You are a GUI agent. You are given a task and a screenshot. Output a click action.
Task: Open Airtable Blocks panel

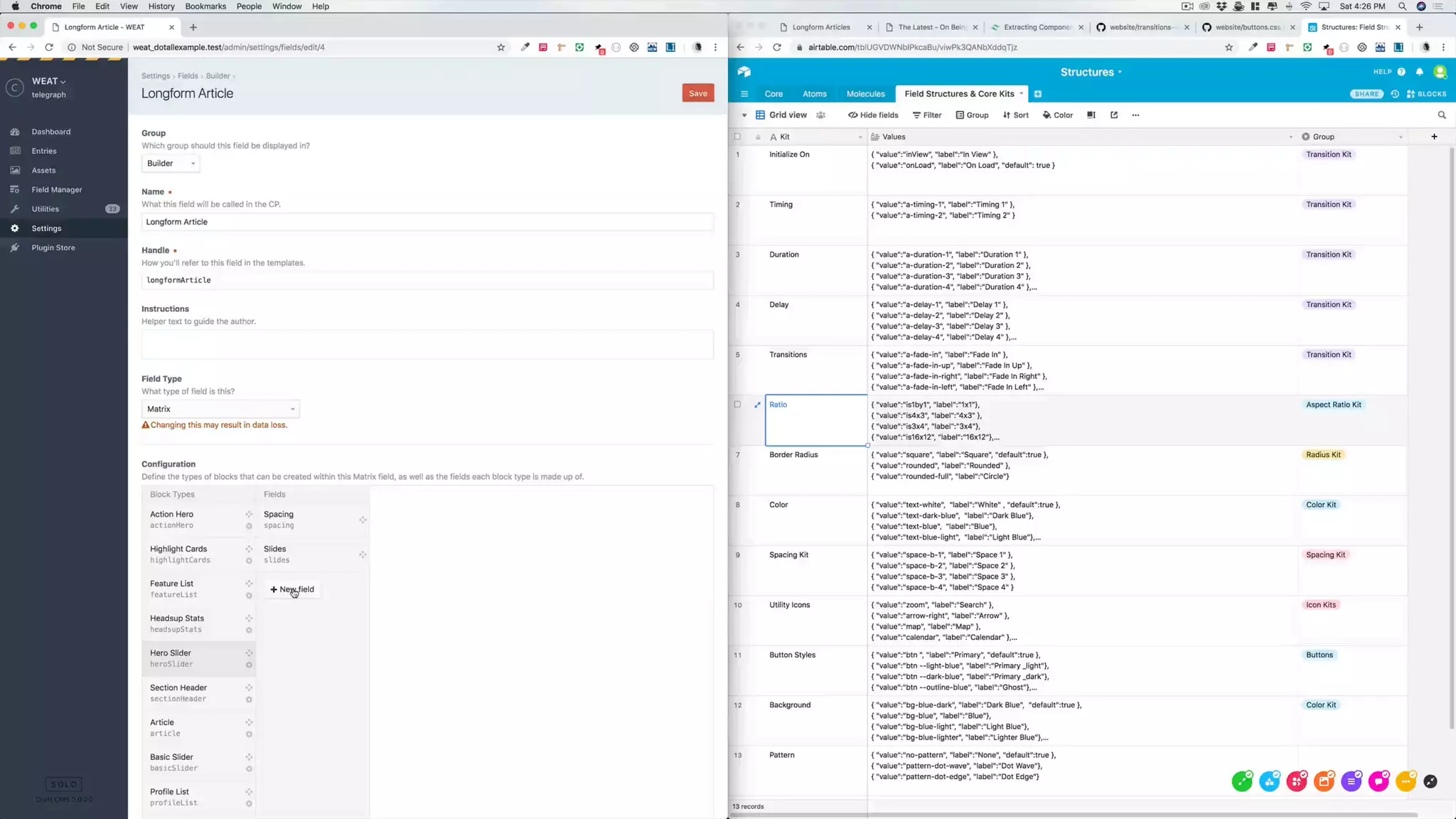coord(1426,94)
